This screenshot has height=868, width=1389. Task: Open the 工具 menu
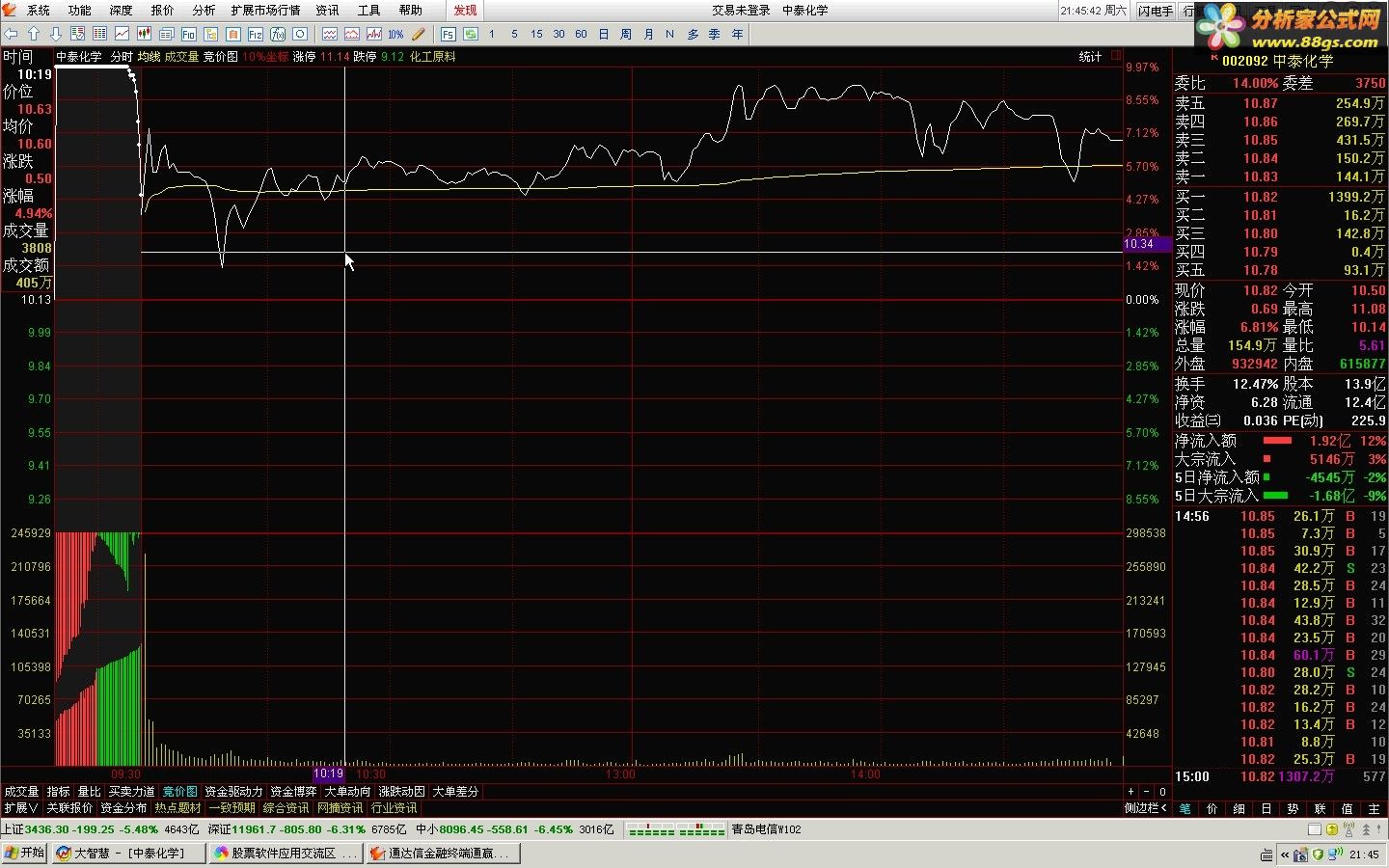[368, 11]
